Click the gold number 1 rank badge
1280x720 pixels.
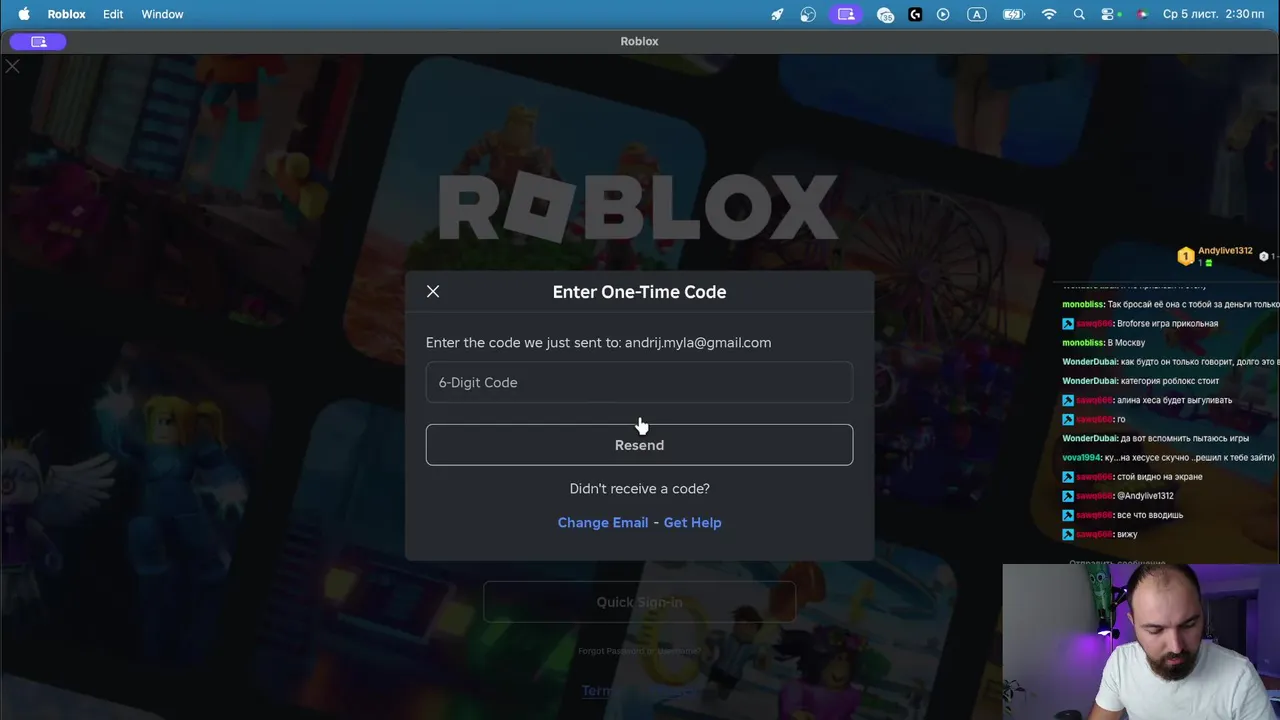pos(1186,256)
